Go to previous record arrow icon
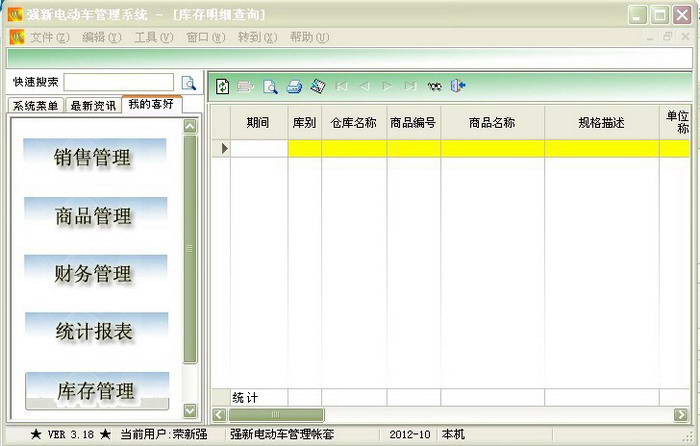This screenshot has height=446, width=700. (x=364, y=86)
